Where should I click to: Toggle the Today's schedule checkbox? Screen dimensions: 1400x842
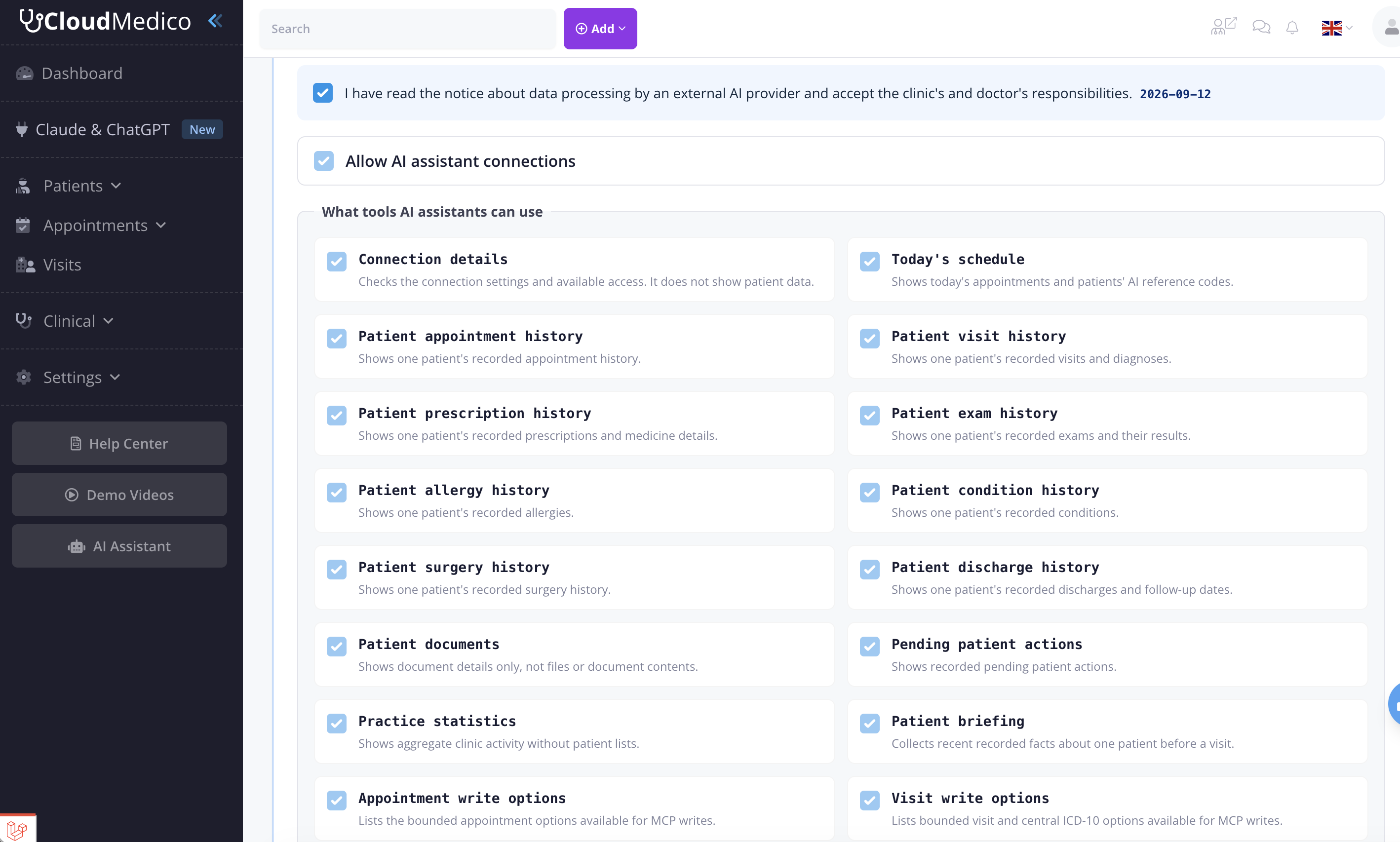869,262
